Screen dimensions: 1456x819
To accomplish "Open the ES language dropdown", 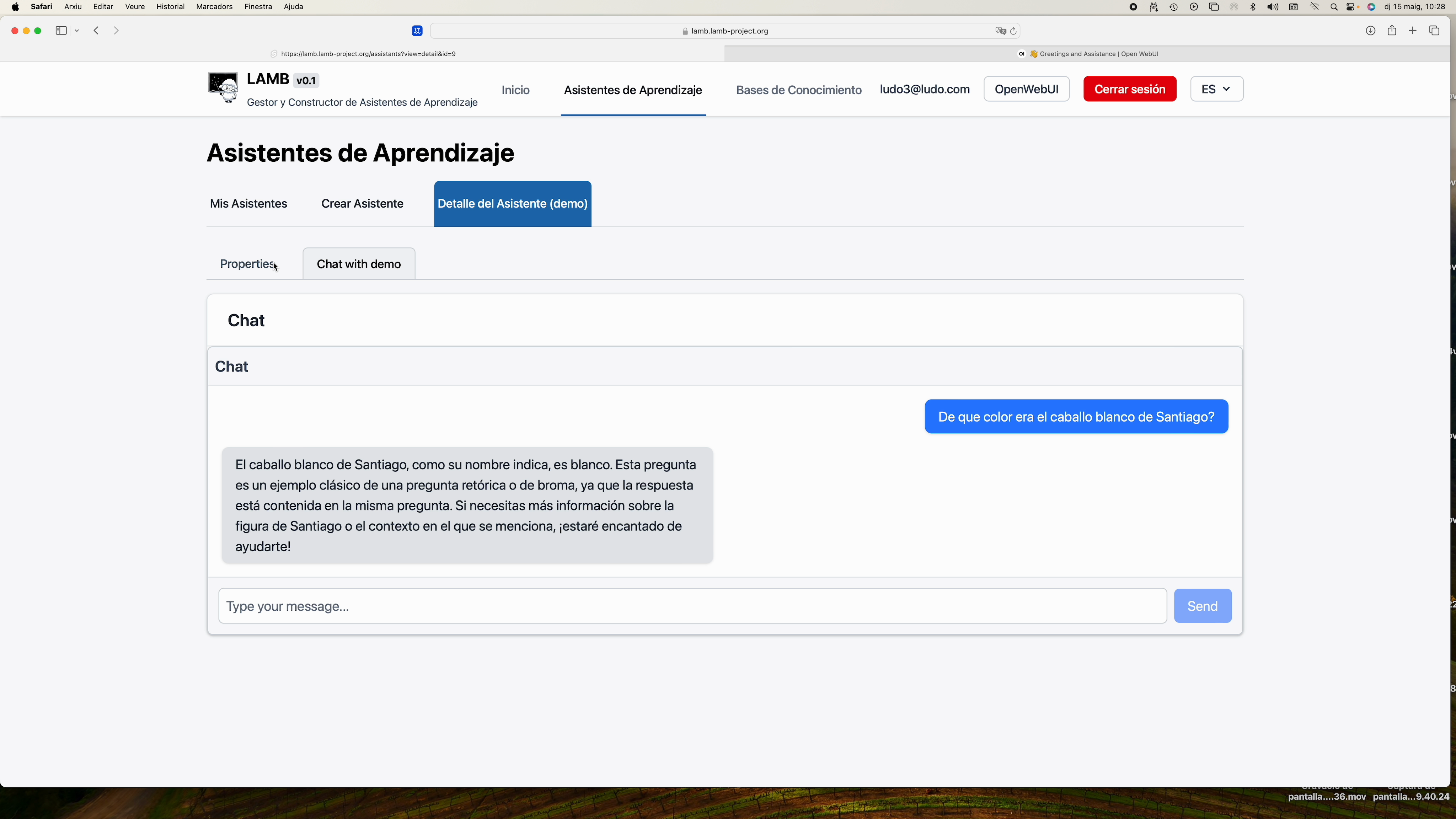I will [1216, 89].
